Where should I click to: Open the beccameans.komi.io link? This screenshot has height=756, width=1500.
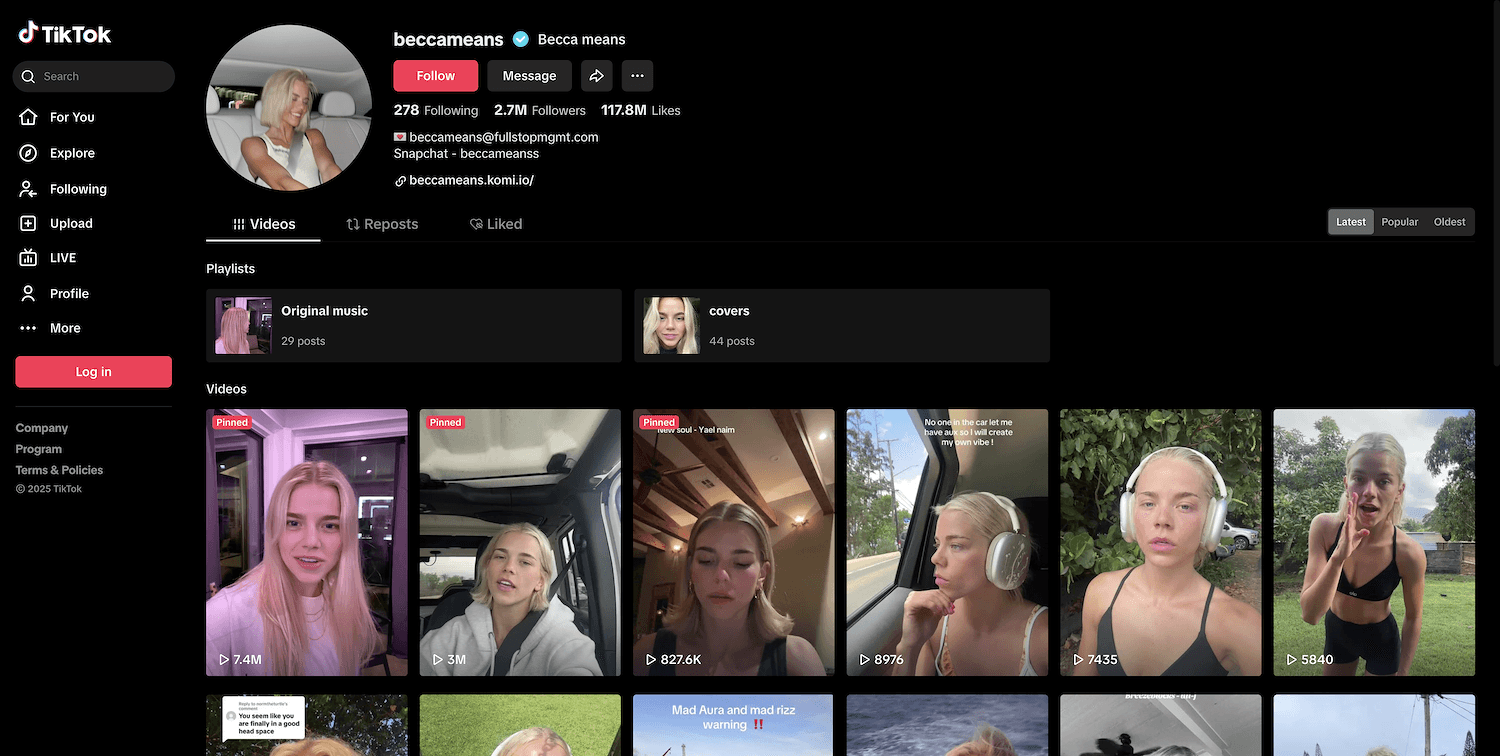471,180
